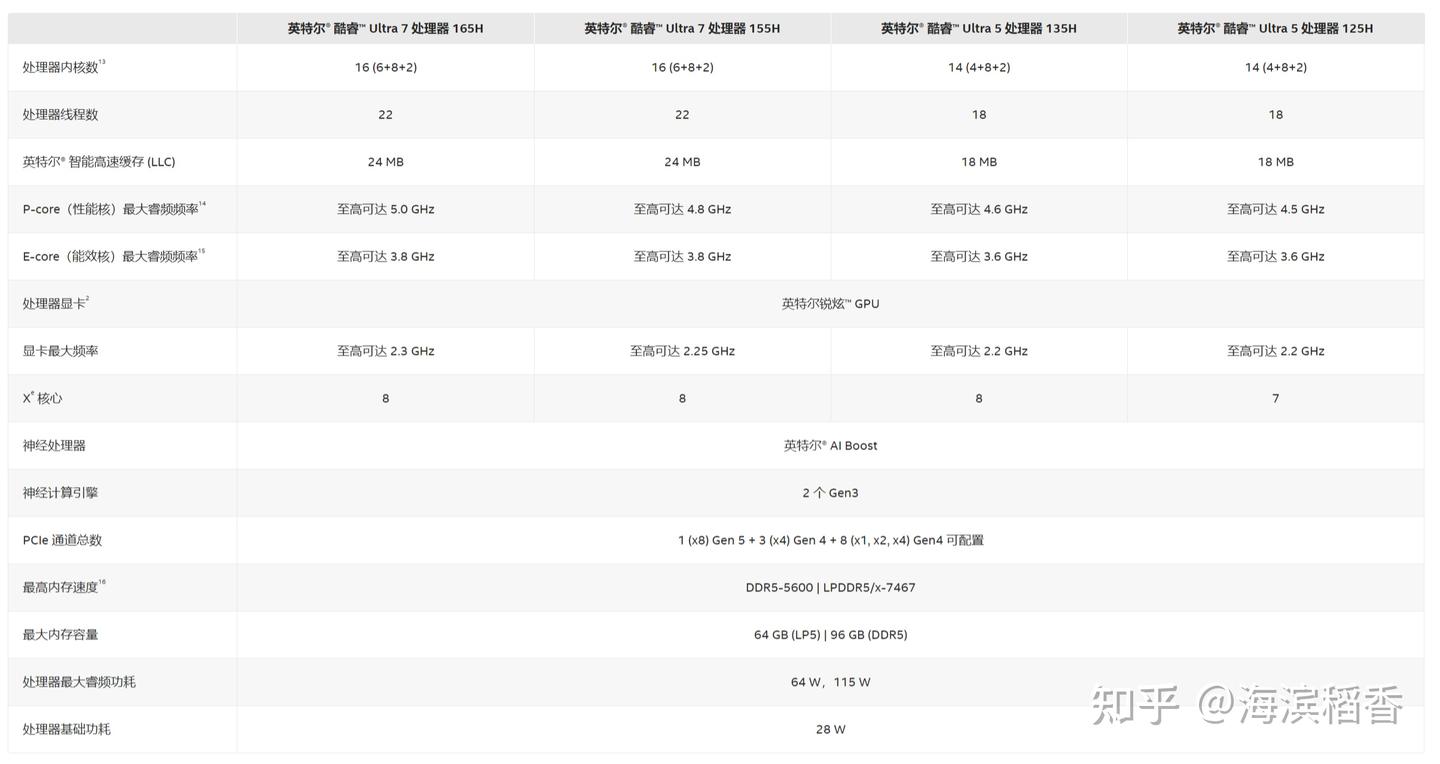Click the Xe 核心 value 7 under 125H
This screenshot has height=764, width=1440.
pos(1275,398)
